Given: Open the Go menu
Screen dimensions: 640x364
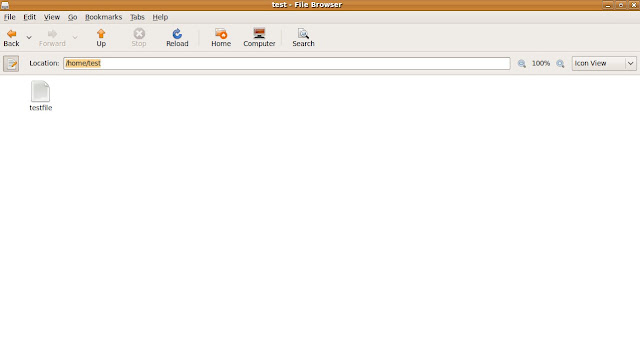Looking at the screenshot, I should click(x=72, y=17).
